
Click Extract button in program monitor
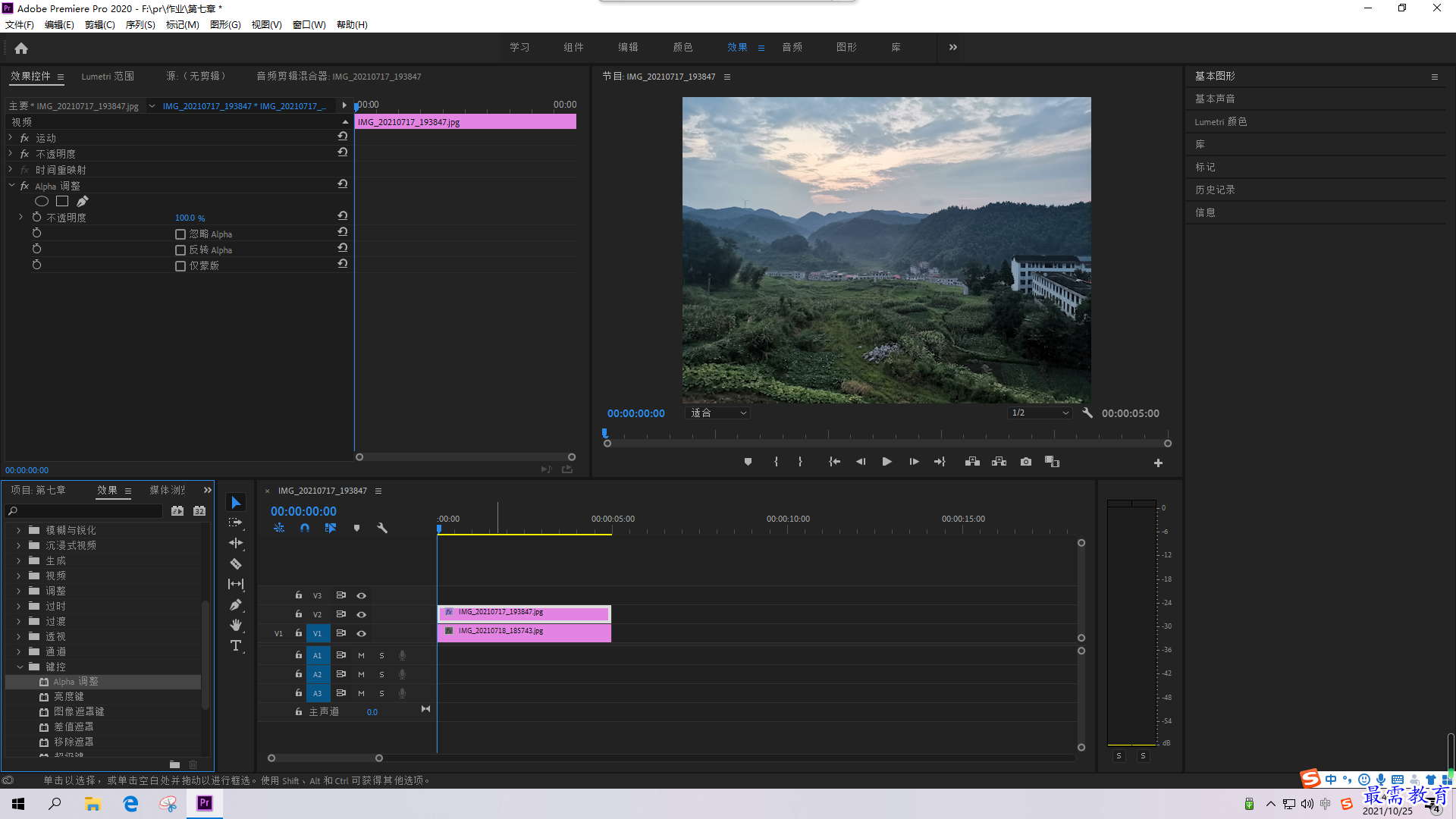point(999,462)
